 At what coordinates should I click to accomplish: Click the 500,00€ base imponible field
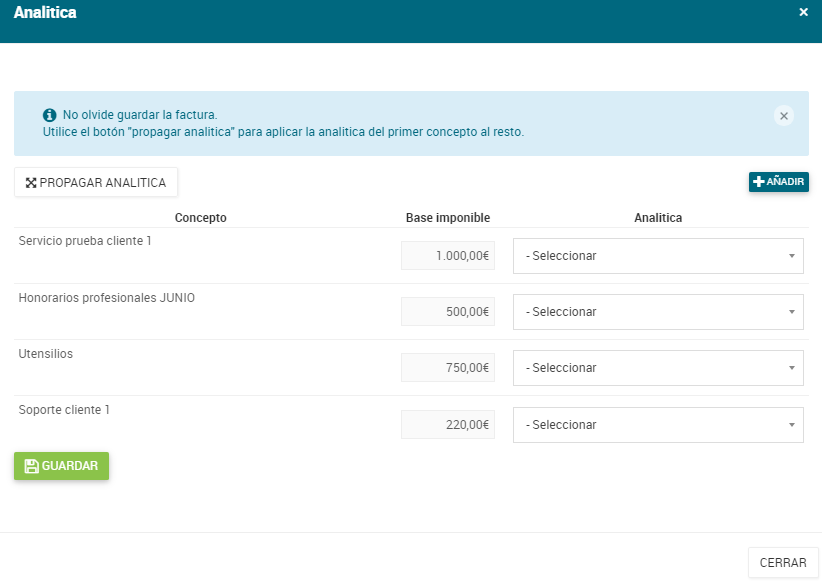[x=448, y=312]
